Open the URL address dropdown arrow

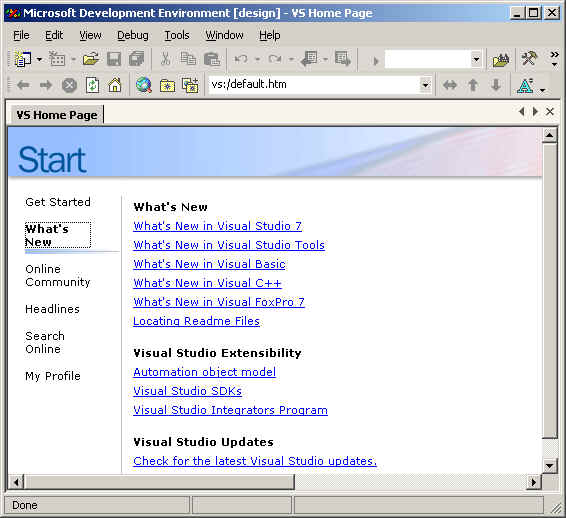click(426, 85)
